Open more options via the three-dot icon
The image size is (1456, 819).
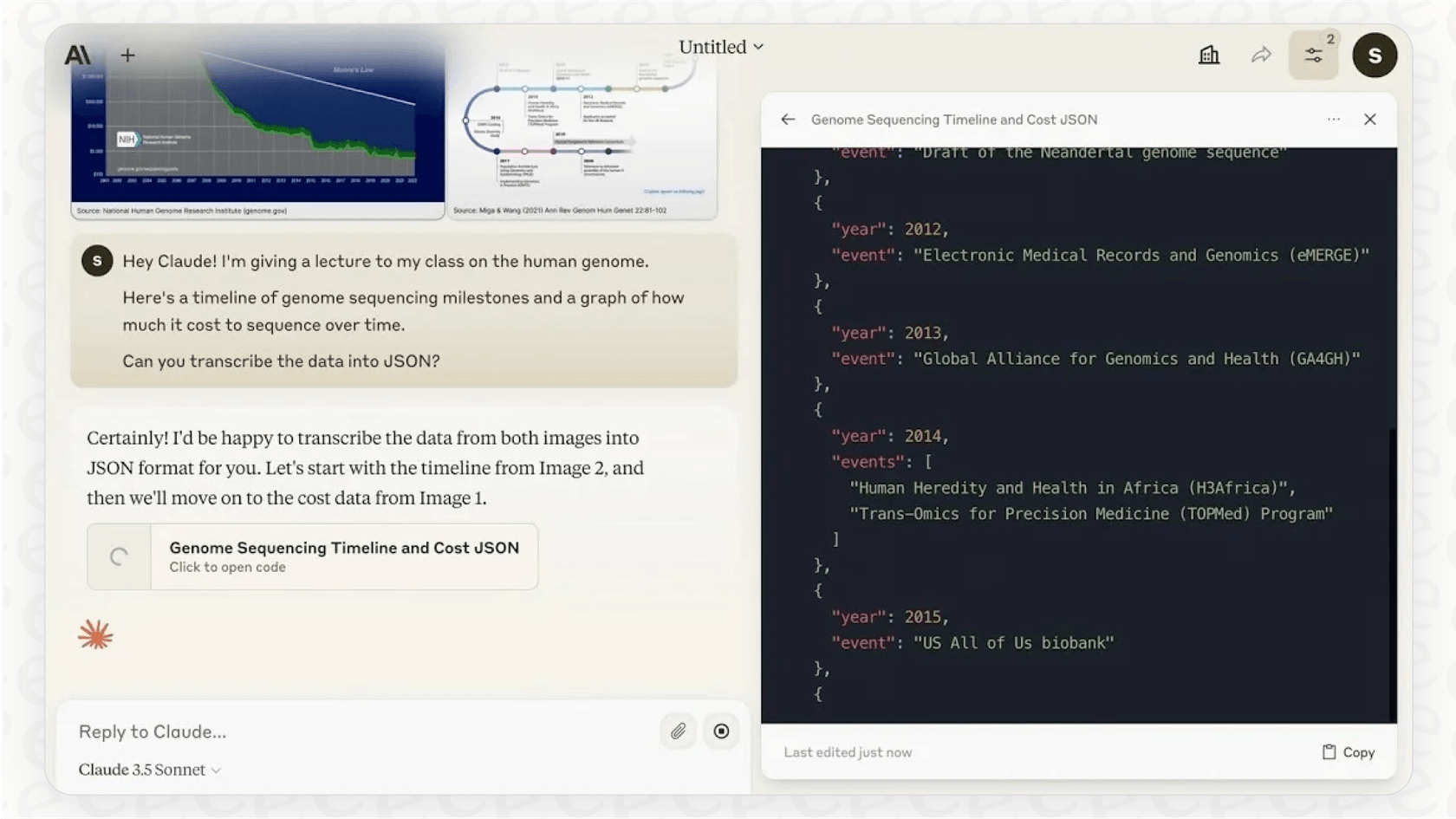pyautogui.click(x=1333, y=119)
